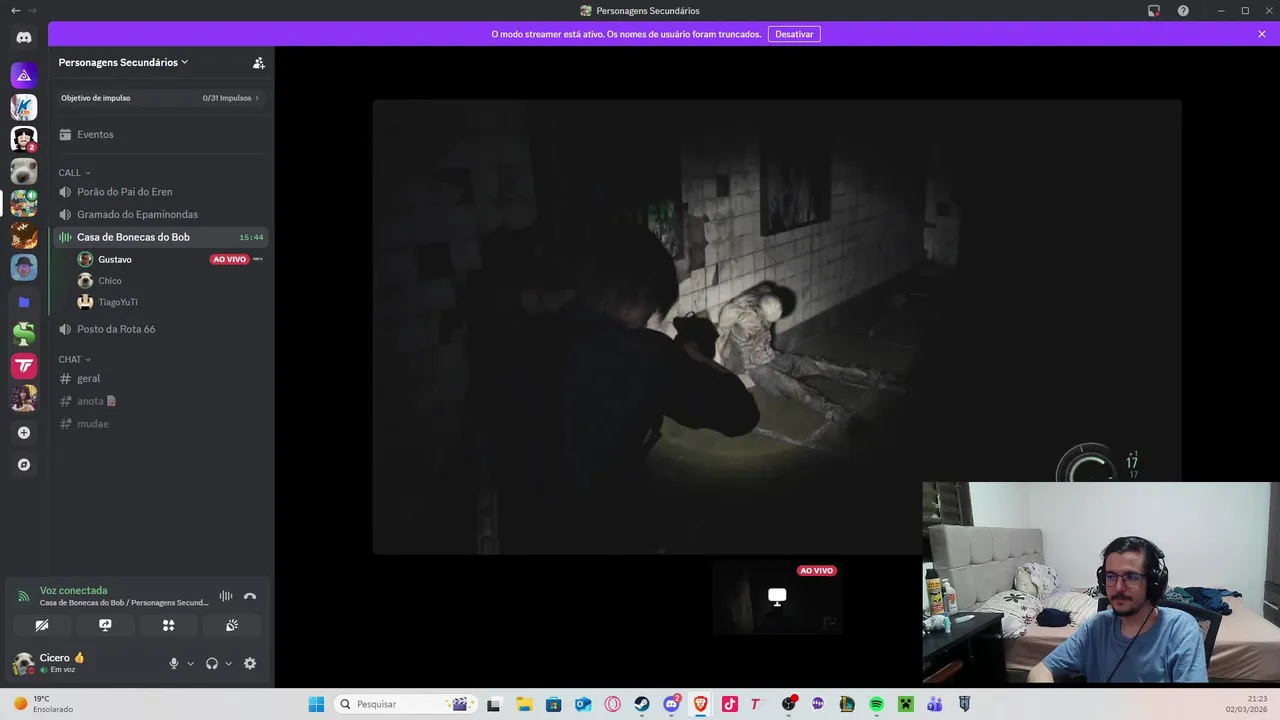Open Spotify from taskbar
The width and height of the screenshot is (1280, 720).
(x=876, y=704)
